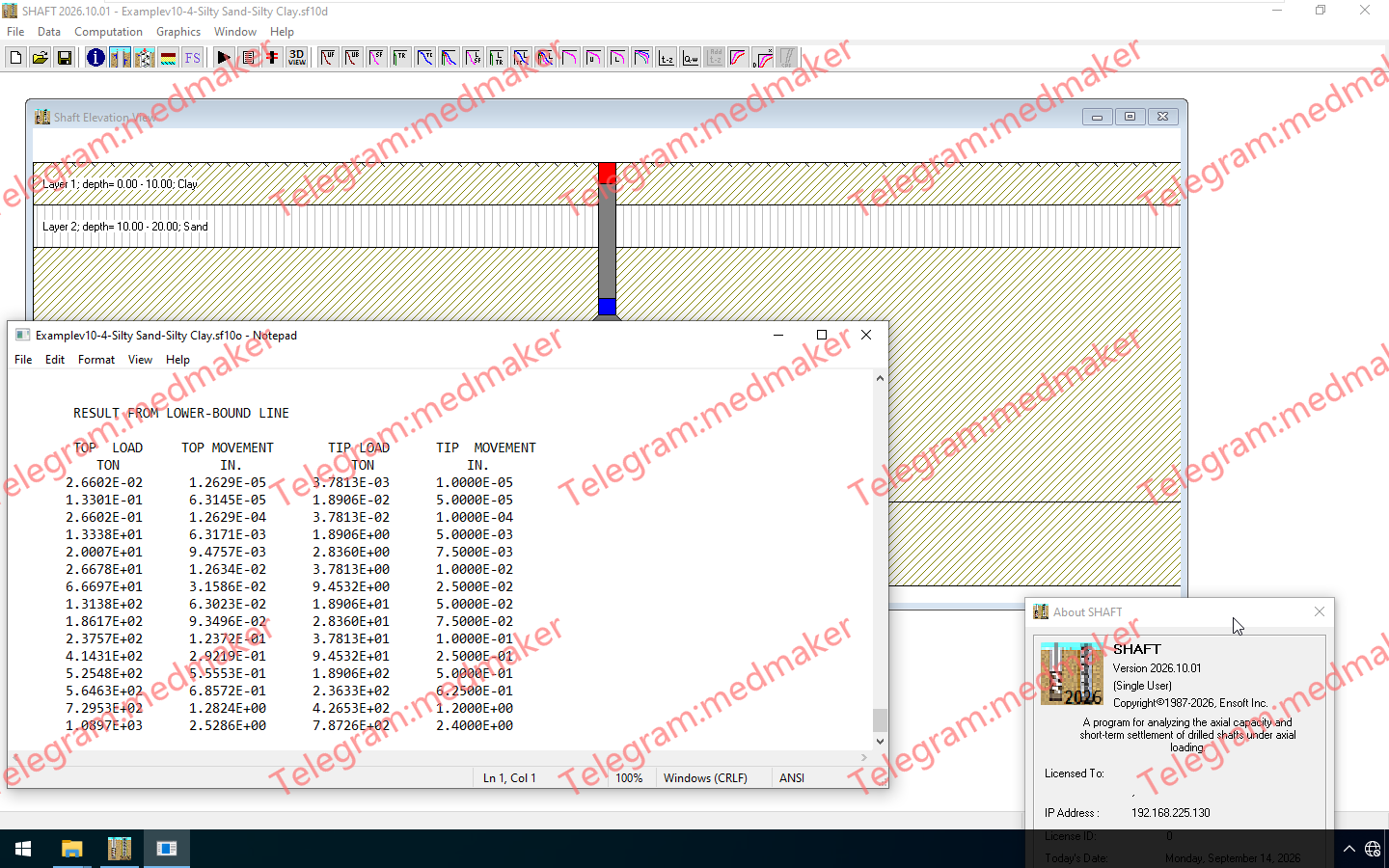Click the red and magenta curves icon
1389x868 pixels.
click(x=738, y=58)
